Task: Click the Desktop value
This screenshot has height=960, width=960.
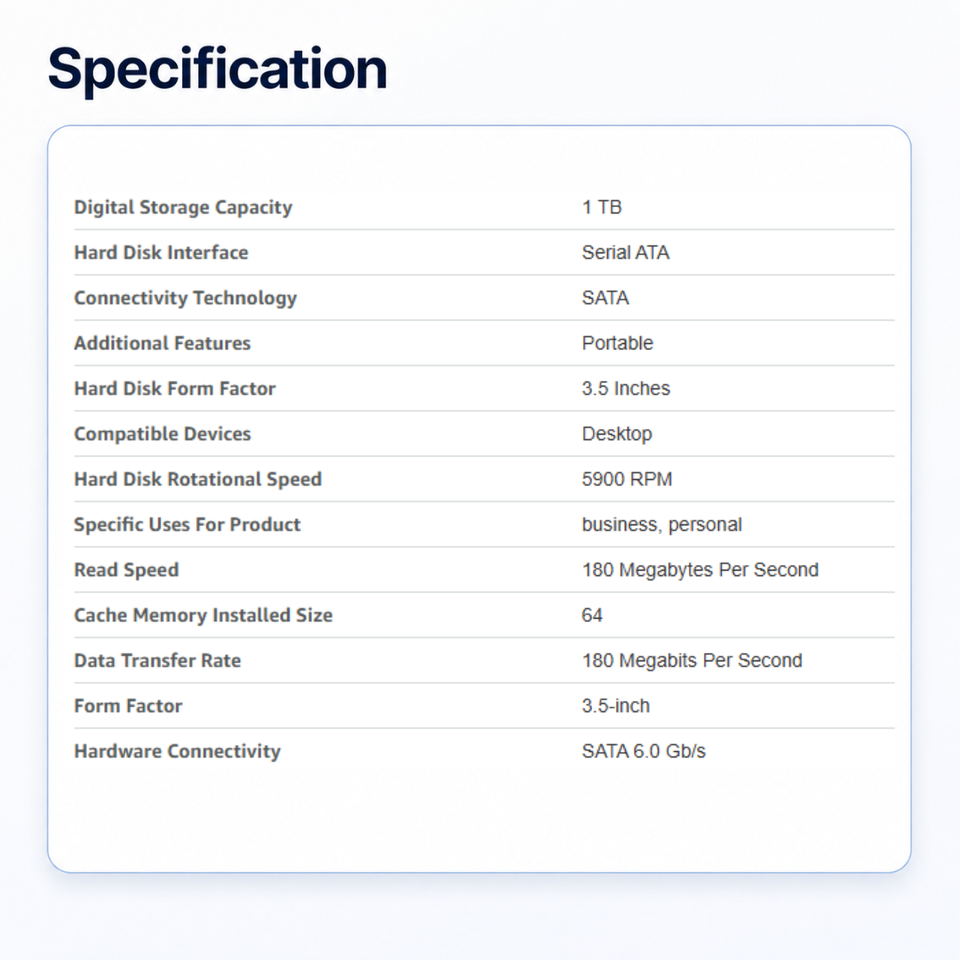Action: tap(617, 434)
